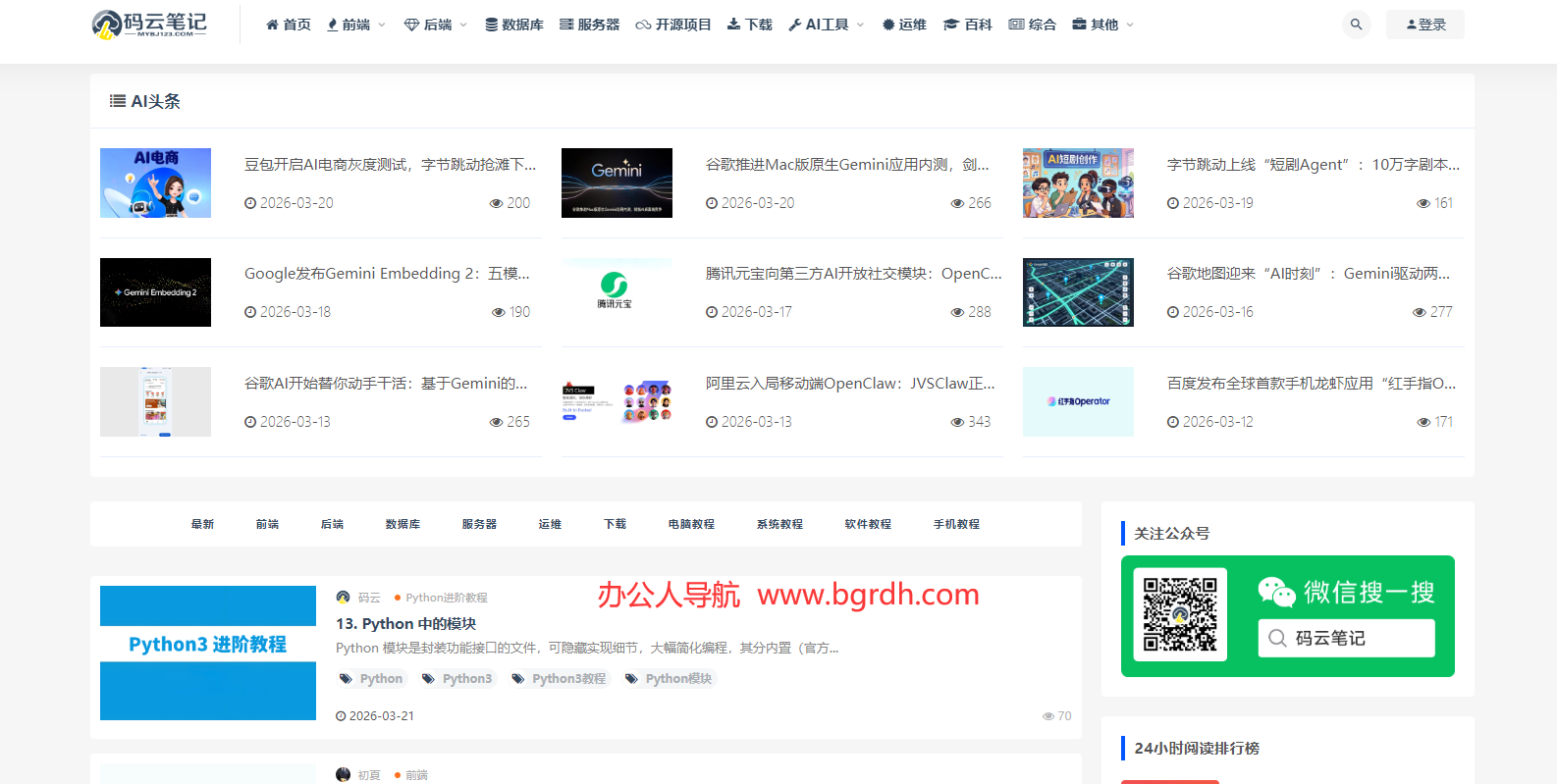
Task: Click the Python3教程 tag
Action: tap(560, 679)
